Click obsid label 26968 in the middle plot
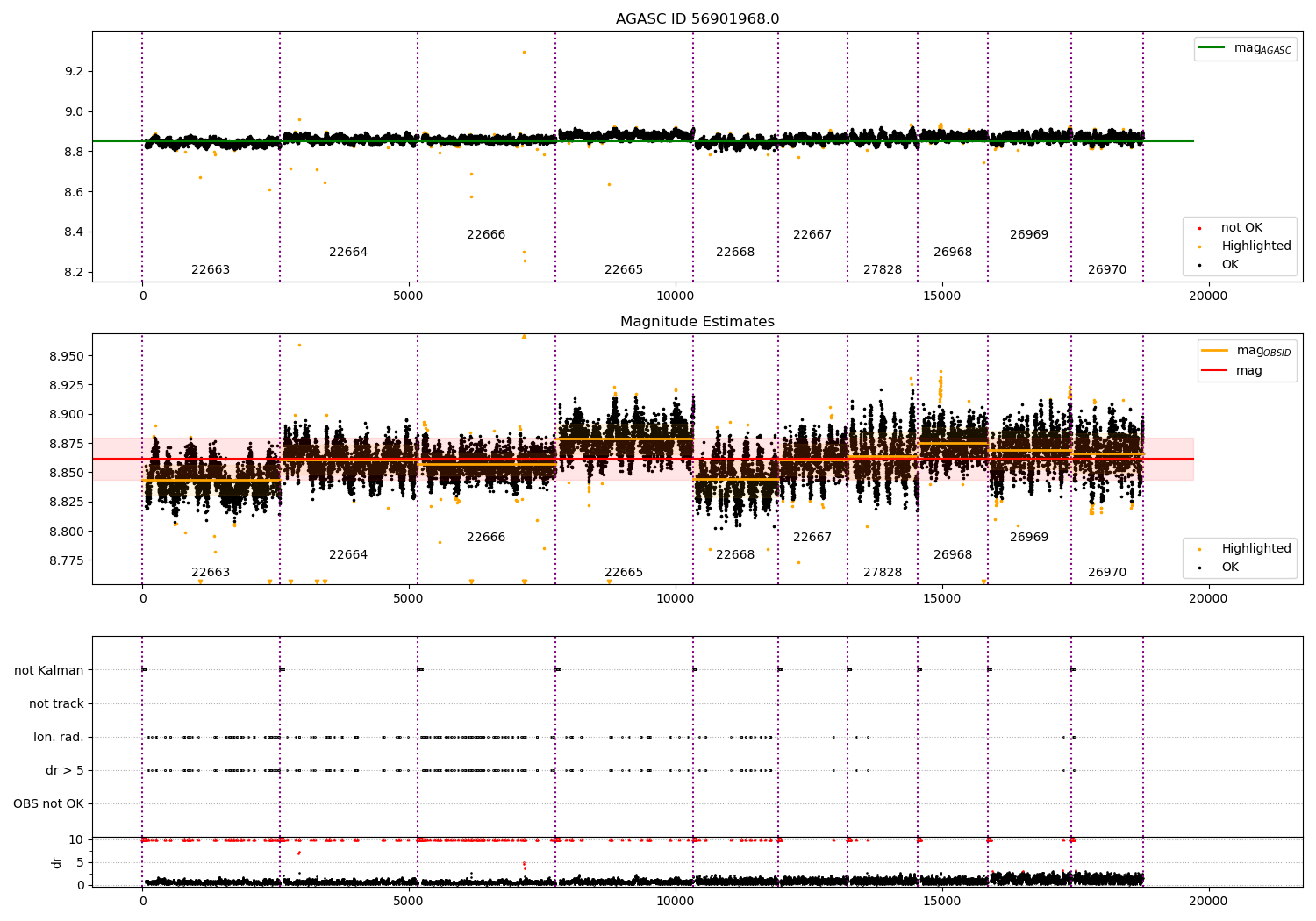The image size is (1316, 921). (x=953, y=555)
